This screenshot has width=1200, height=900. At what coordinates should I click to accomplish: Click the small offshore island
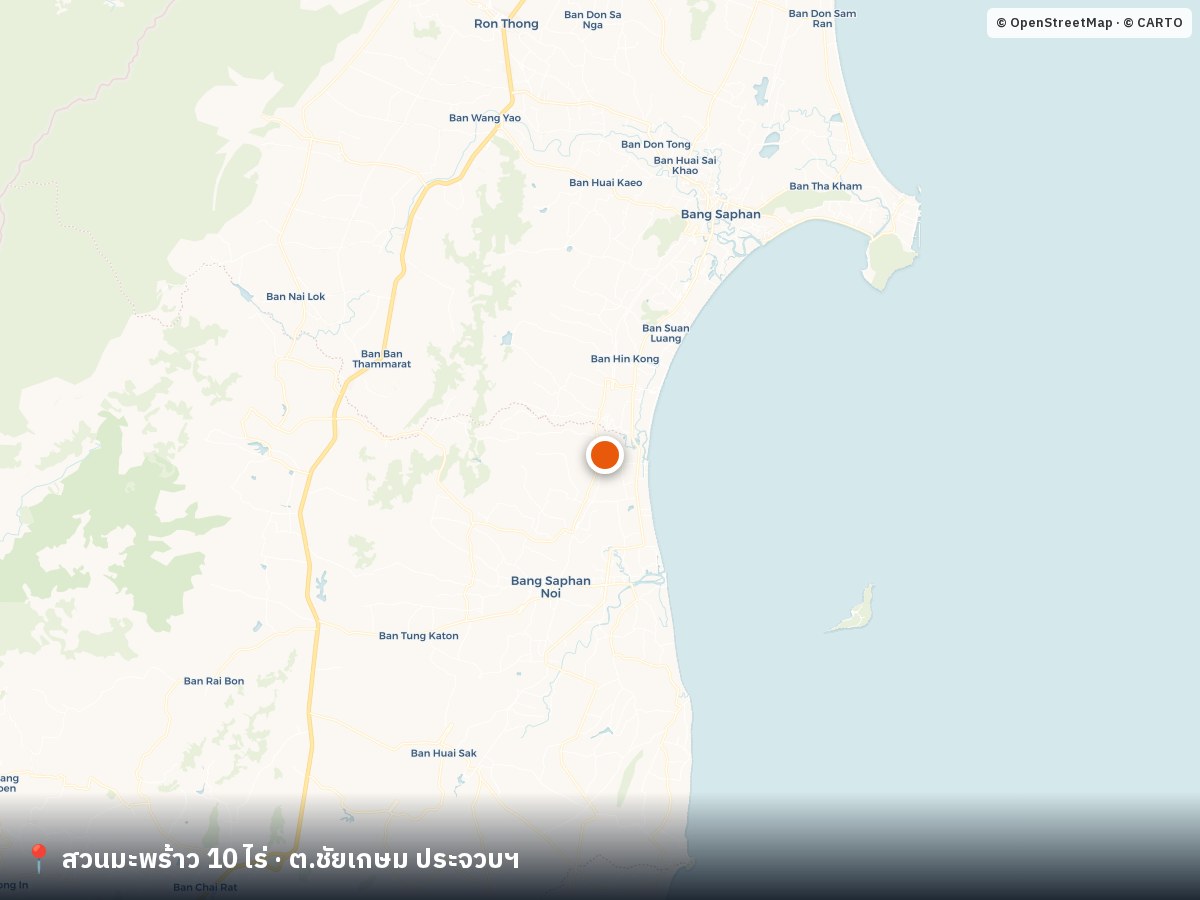(853, 612)
